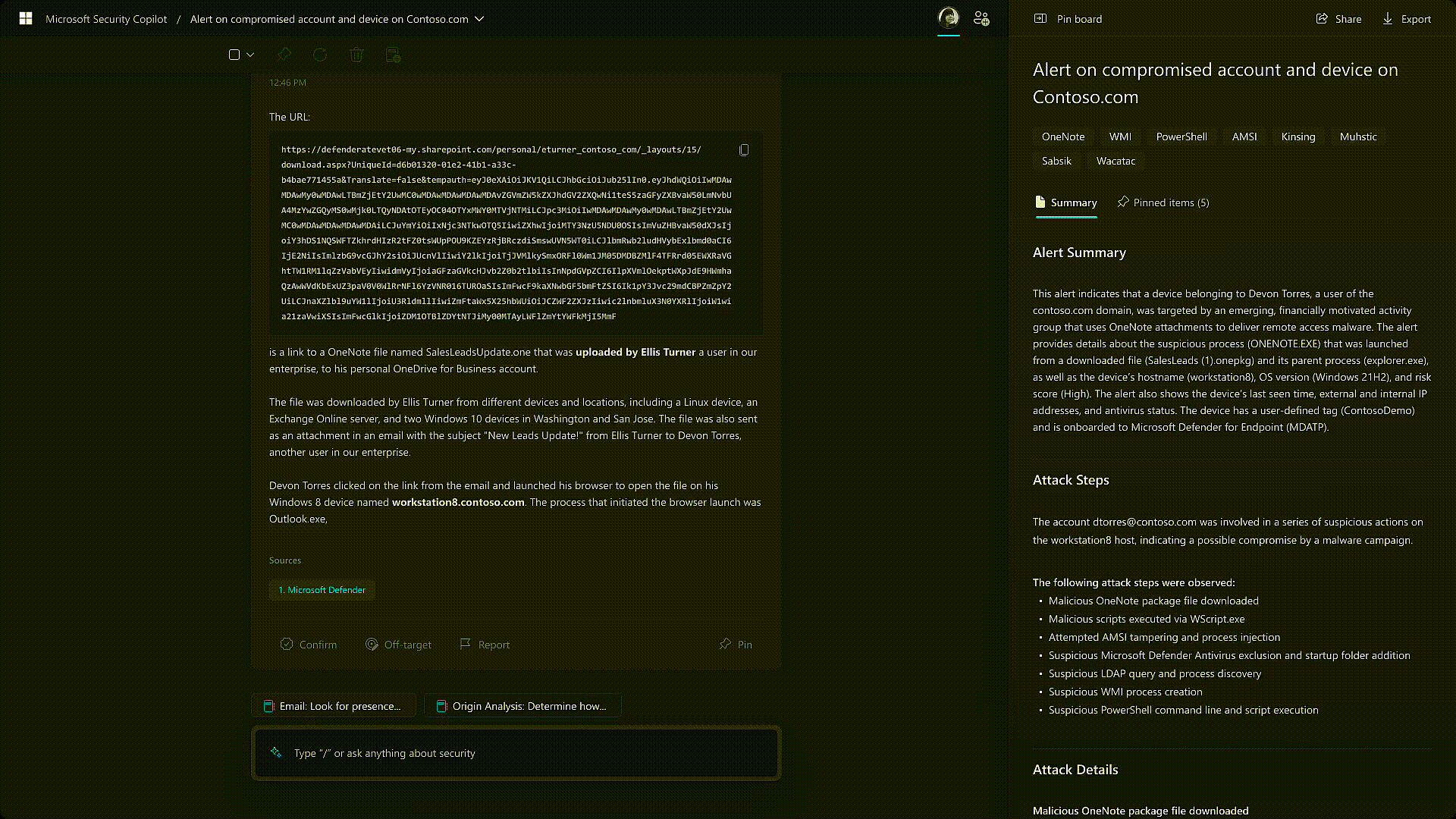1456x819 pixels.
Task: Open the share session people icon
Action: [x=981, y=18]
